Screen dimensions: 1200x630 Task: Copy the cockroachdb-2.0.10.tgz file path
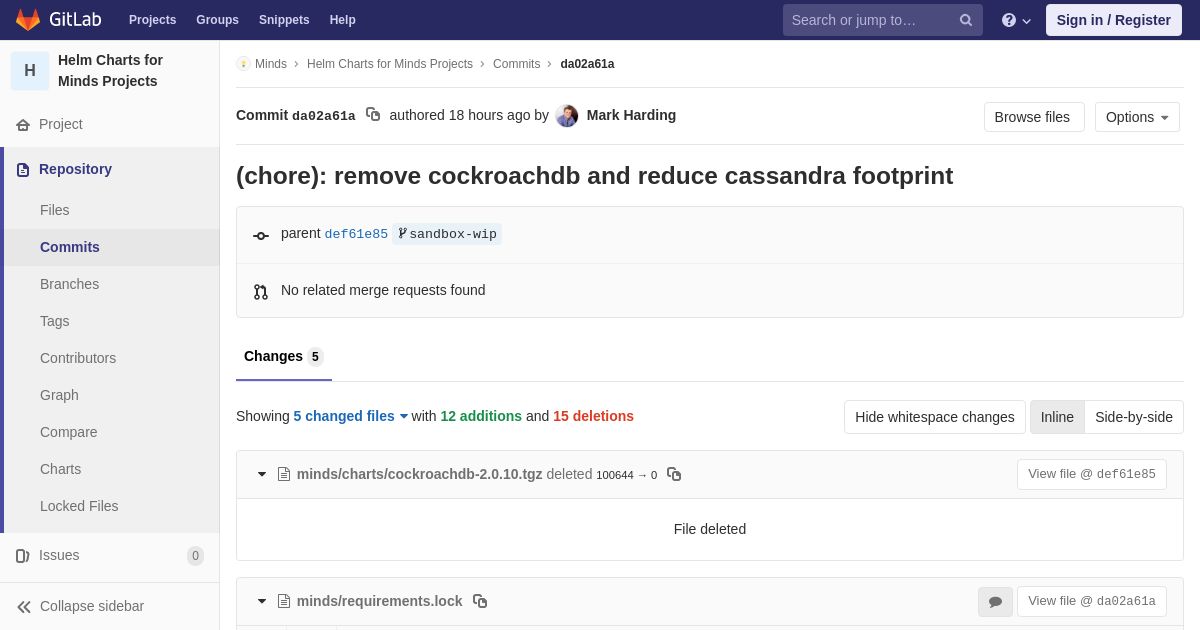click(x=674, y=474)
